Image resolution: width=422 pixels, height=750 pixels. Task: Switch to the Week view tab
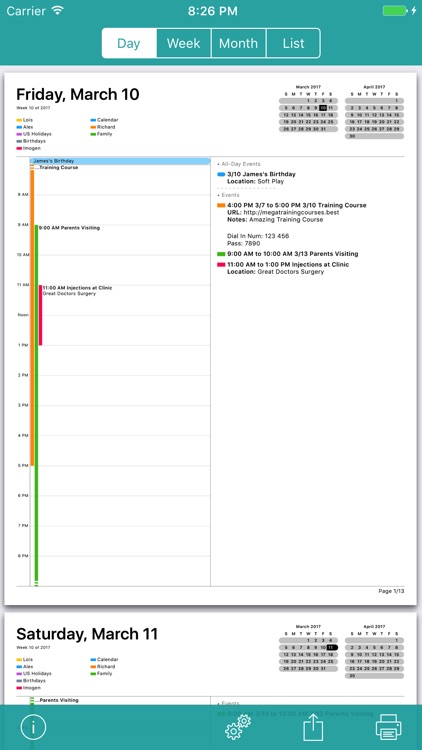click(184, 43)
